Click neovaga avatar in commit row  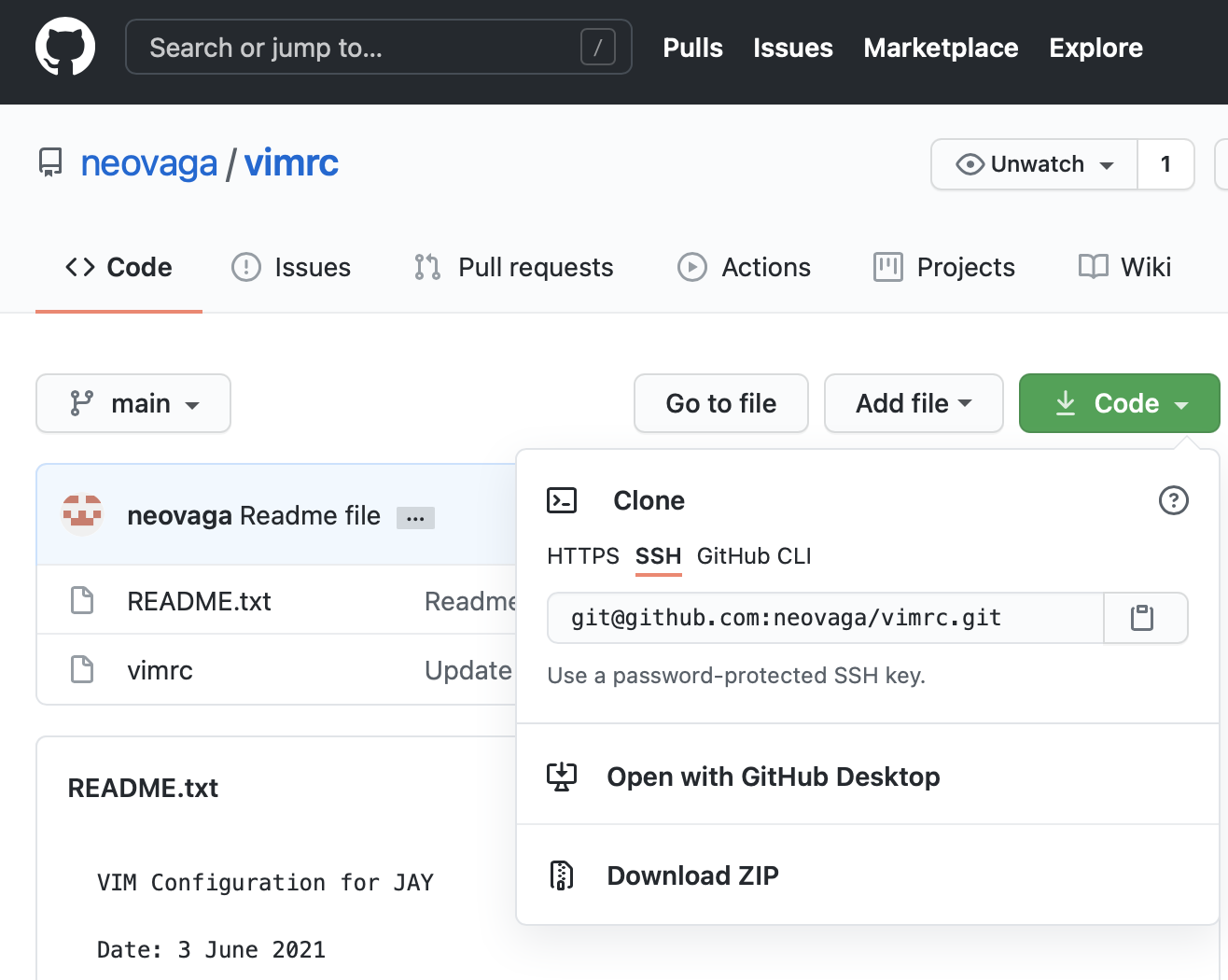click(82, 515)
